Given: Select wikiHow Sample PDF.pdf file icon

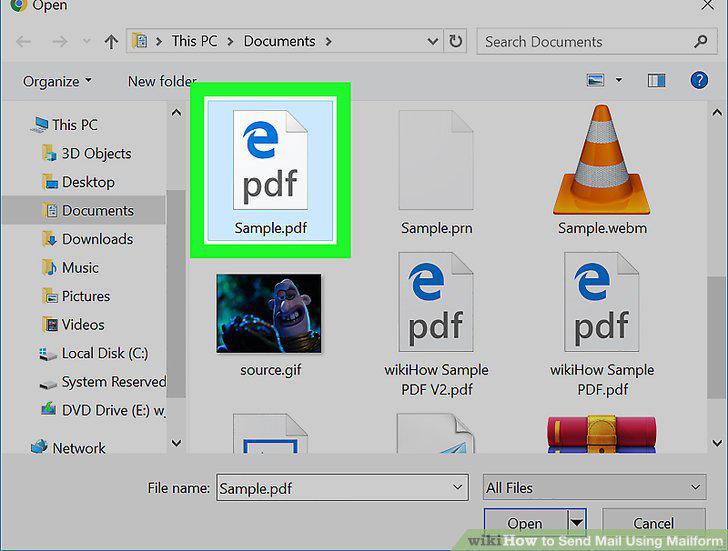Looking at the screenshot, I should point(602,302).
